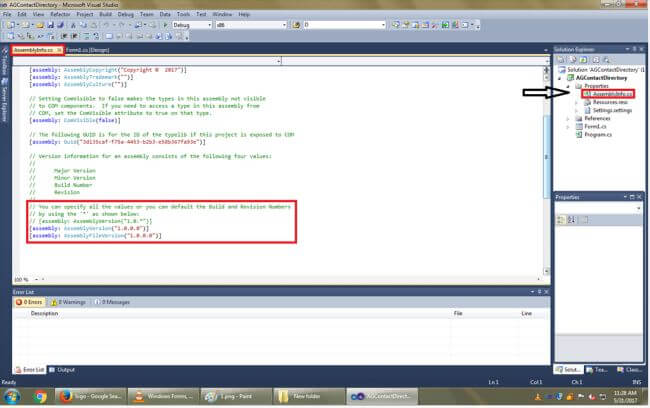Open the Window menu

point(222,14)
